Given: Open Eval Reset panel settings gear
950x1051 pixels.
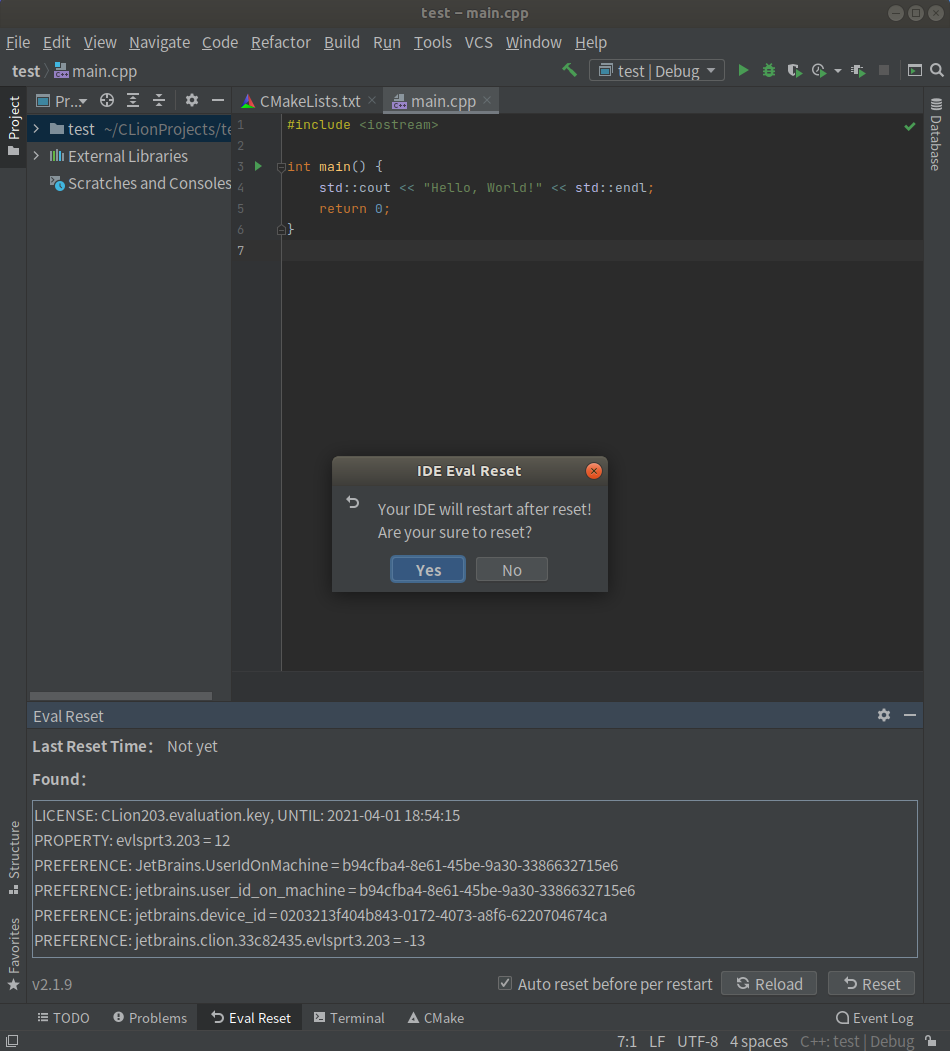Looking at the screenshot, I should (x=884, y=715).
